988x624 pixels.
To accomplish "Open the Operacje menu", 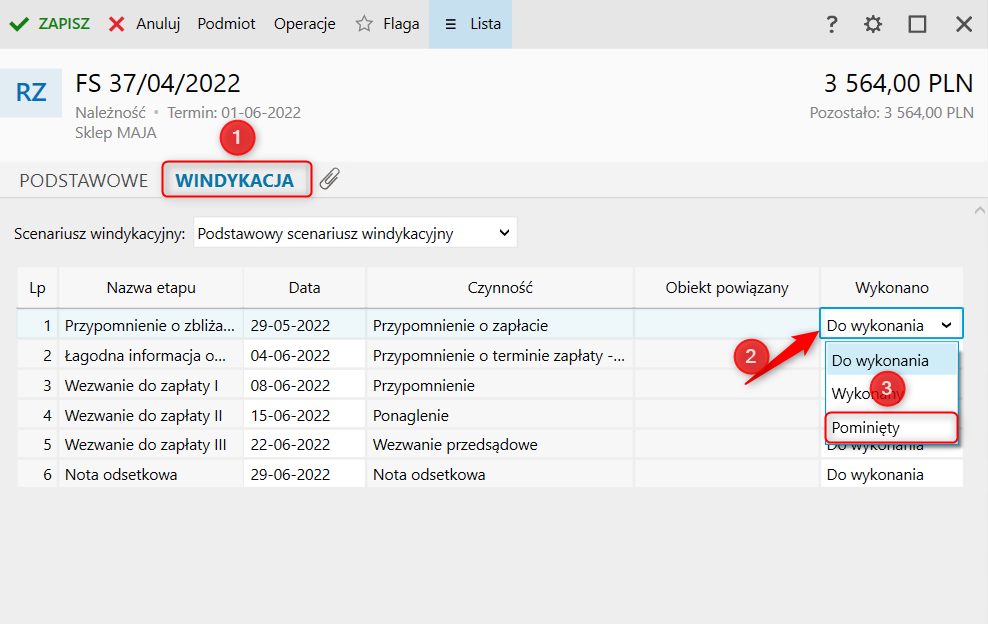I will [304, 24].
